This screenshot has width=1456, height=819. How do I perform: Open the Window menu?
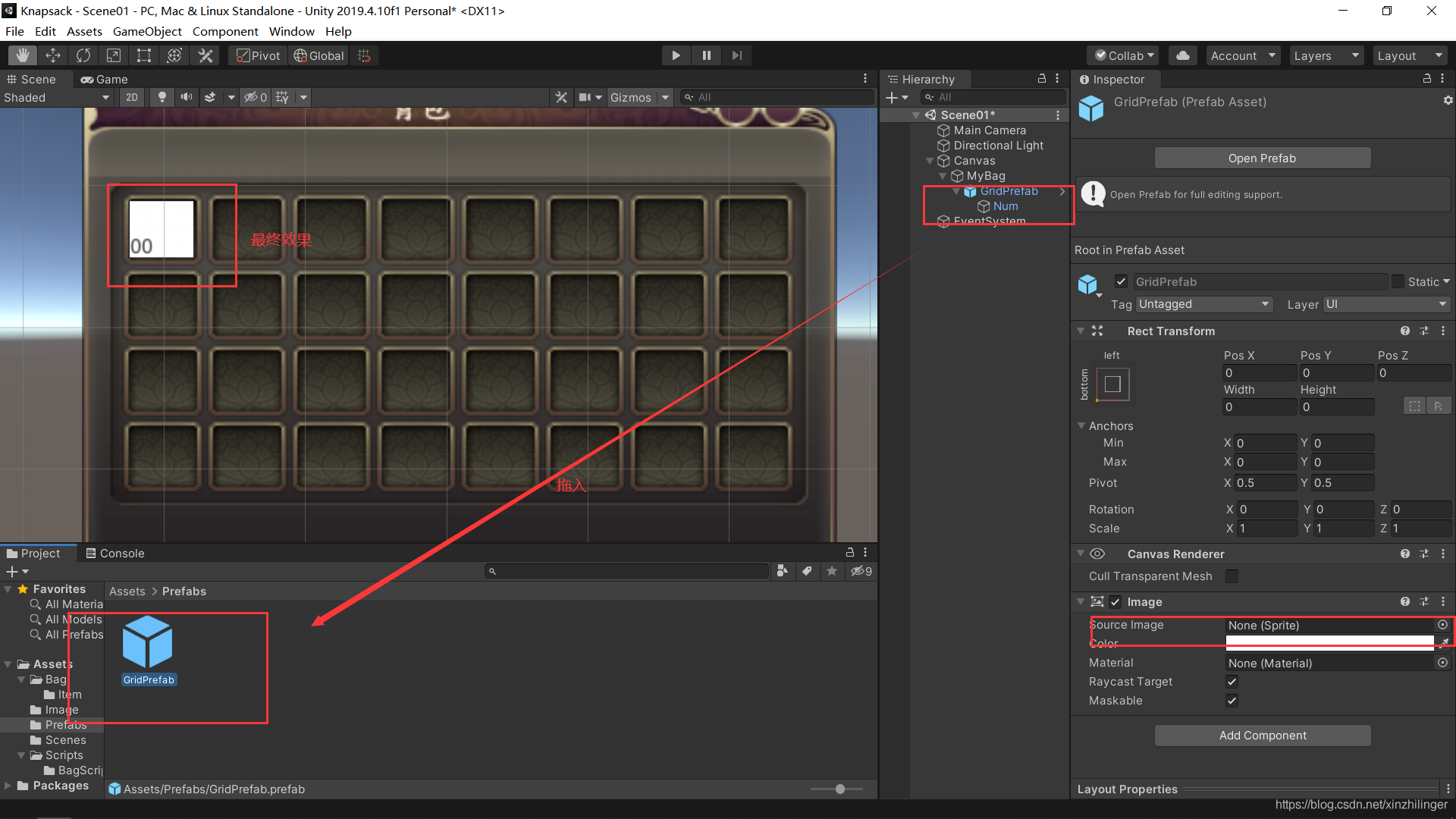tap(291, 31)
